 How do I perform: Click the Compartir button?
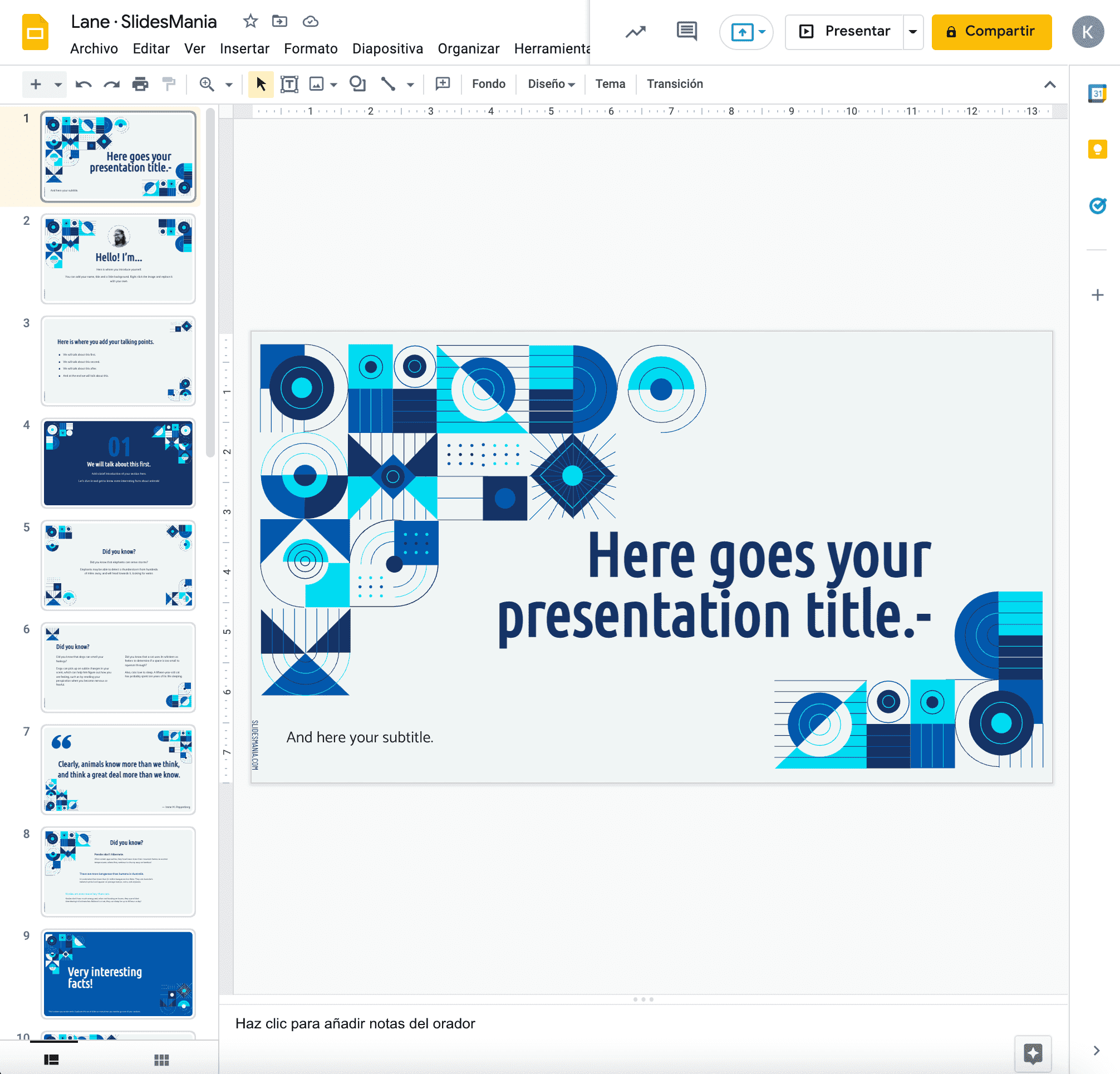coord(991,31)
